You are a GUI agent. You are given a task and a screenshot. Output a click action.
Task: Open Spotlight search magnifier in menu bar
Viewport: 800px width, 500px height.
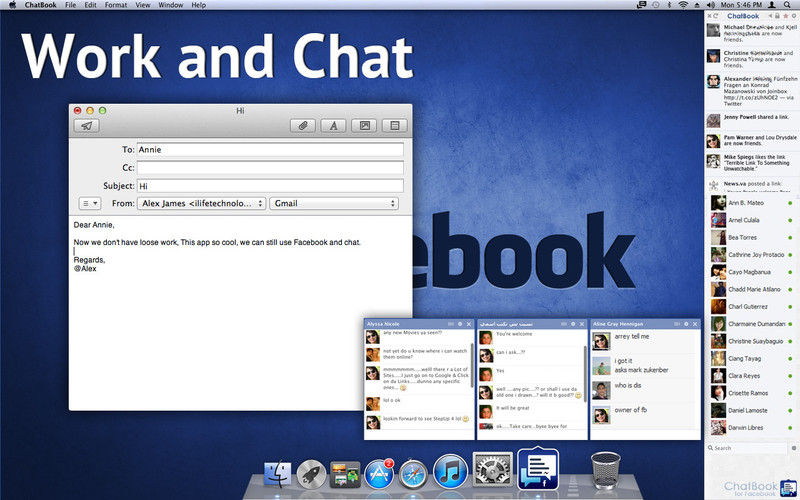tap(787, 5)
